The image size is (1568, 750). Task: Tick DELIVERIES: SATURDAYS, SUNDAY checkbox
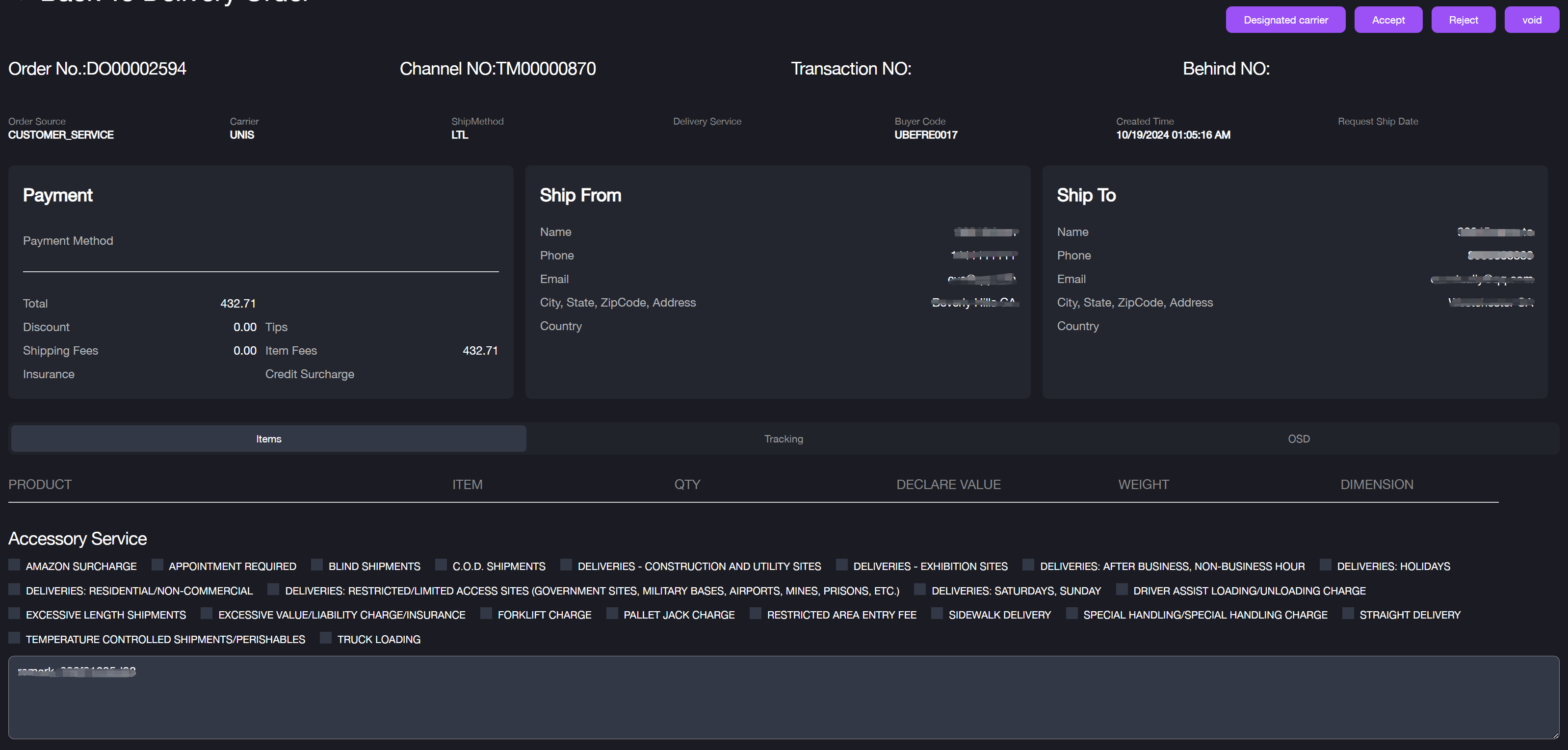pyautogui.click(x=920, y=589)
